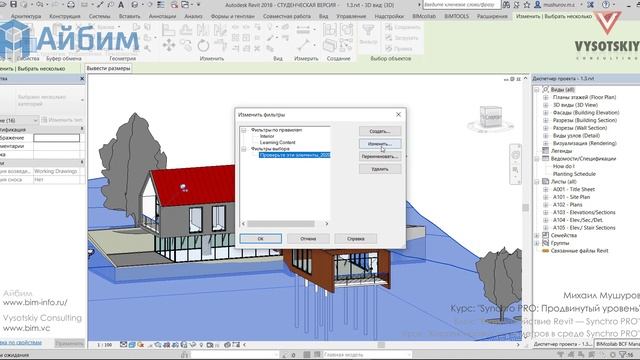This screenshot has width=640, height=360.
Task: Confirm filter dialog with ОК
Action: point(260,239)
